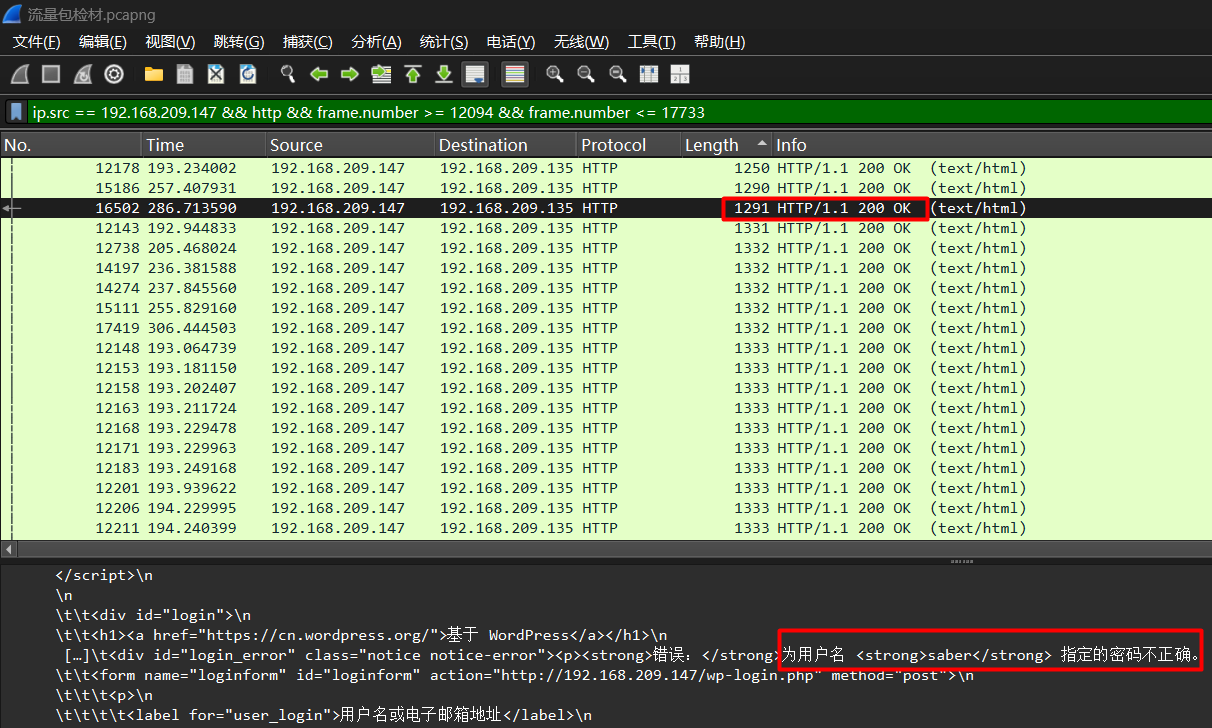Screen dimensions: 1212x728
Task: Restart the current capture
Action: pyautogui.click(x=83, y=74)
